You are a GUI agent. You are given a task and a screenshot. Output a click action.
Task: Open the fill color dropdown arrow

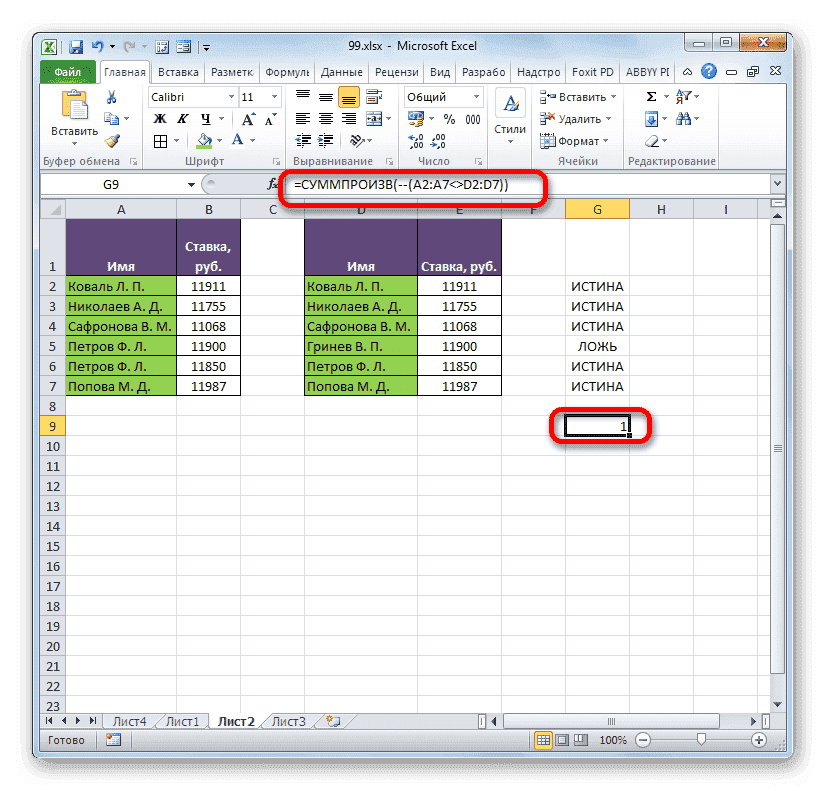[219, 140]
